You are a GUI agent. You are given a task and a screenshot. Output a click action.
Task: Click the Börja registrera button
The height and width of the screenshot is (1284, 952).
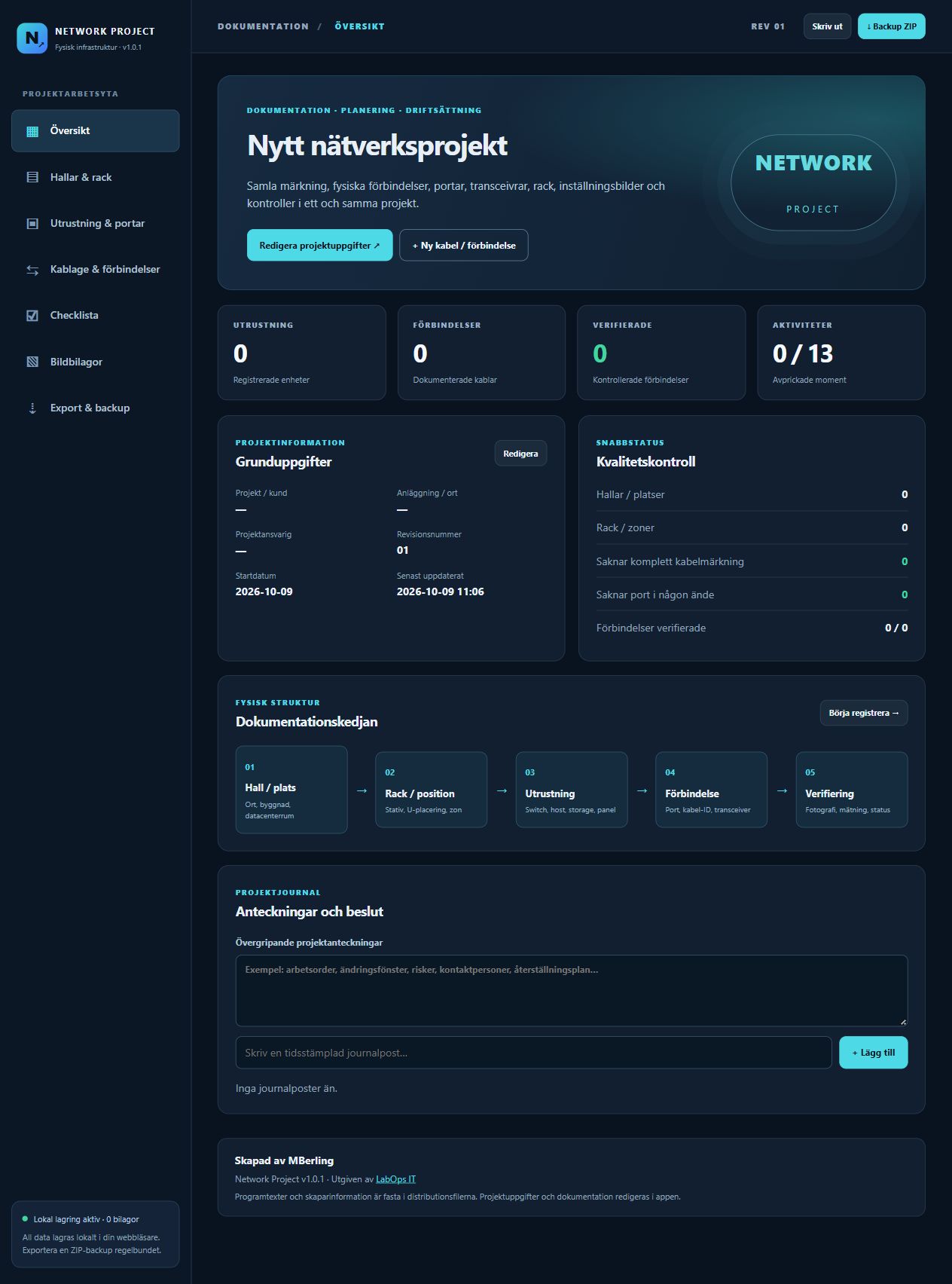pyautogui.click(x=864, y=713)
